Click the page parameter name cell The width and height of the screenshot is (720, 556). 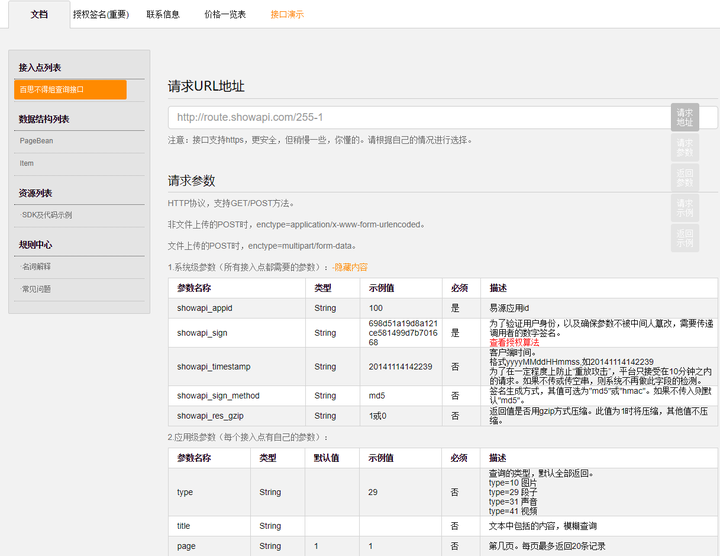click(209, 546)
